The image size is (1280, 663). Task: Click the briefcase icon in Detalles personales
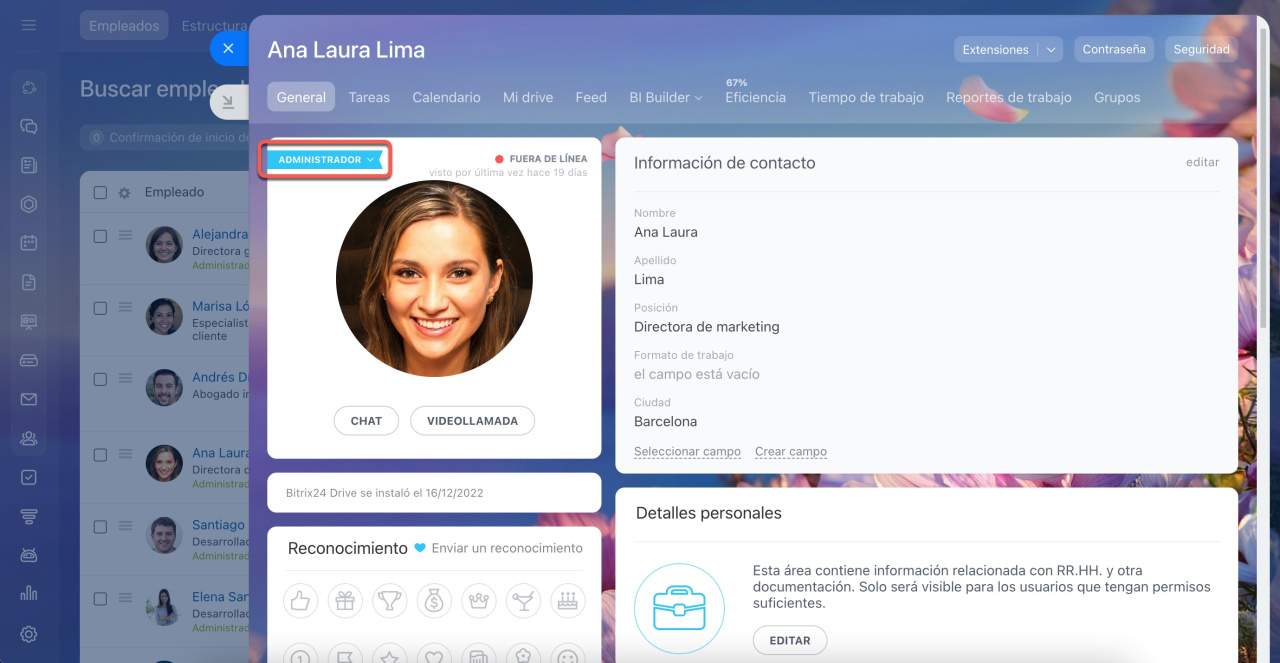click(679, 608)
